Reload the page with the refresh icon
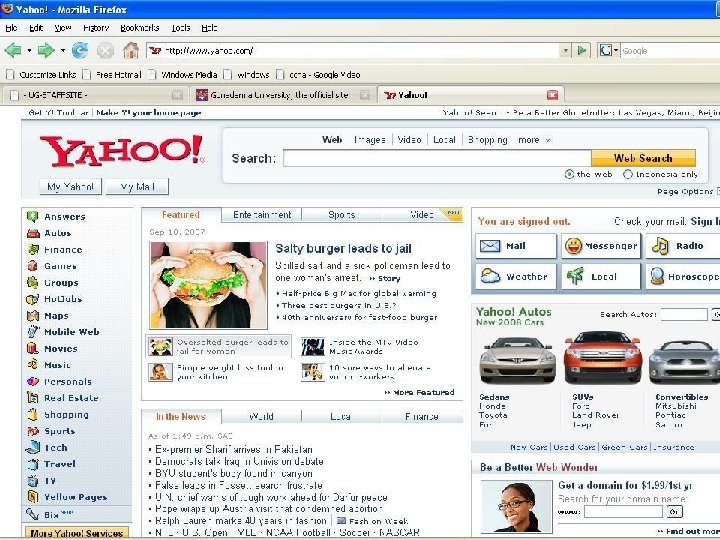The image size is (720, 540). [x=80, y=50]
